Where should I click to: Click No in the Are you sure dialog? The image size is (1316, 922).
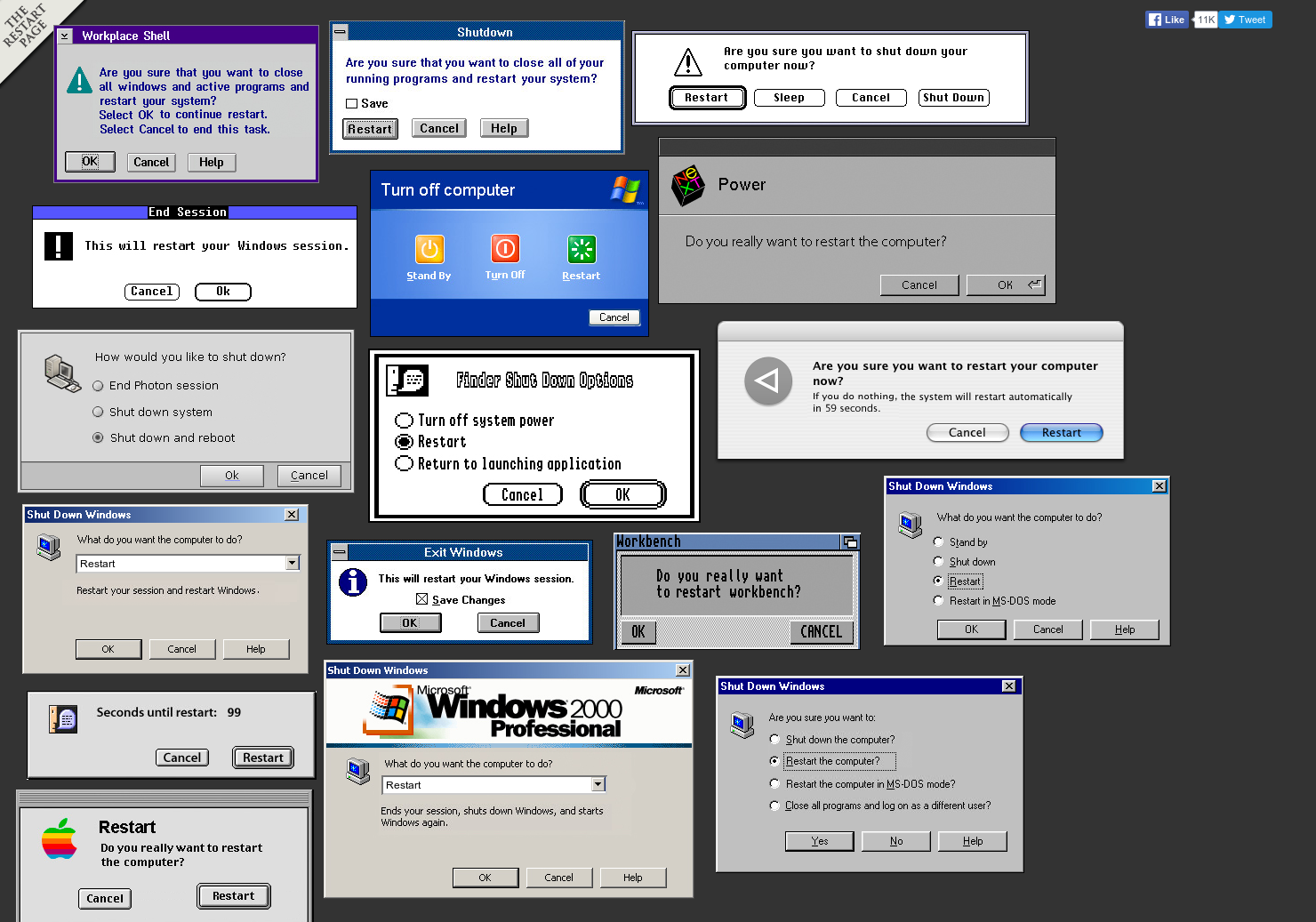[x=896, y=841]
